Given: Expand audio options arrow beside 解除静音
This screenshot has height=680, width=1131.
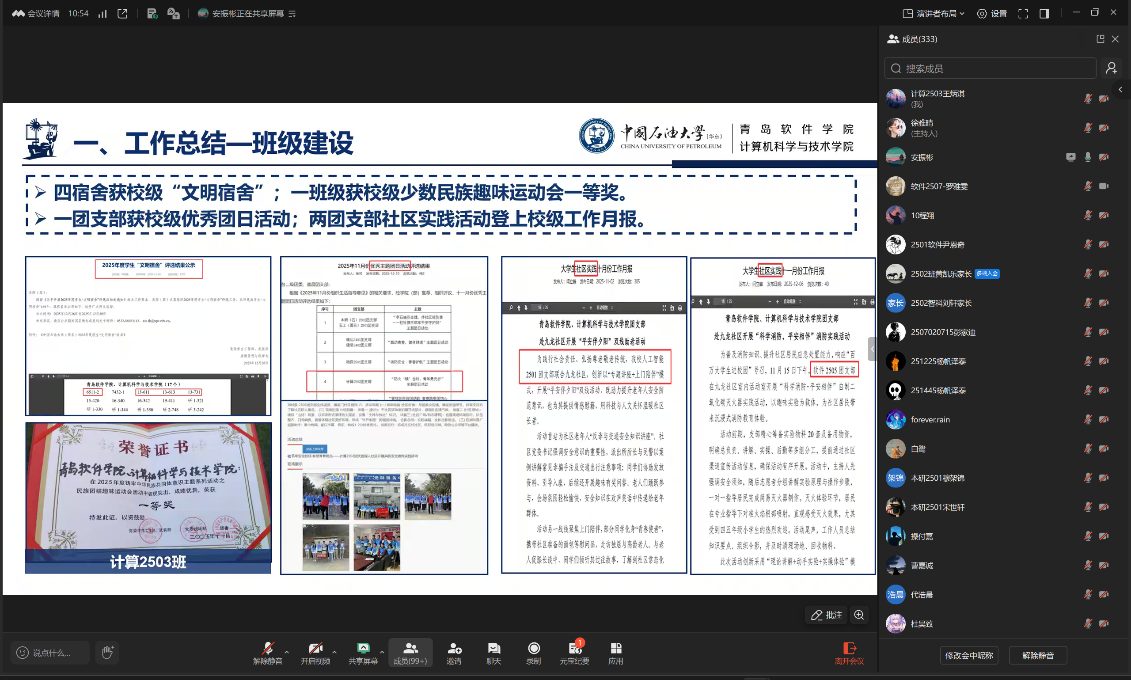Looking at the screenshot, I should tap(286, 652).
